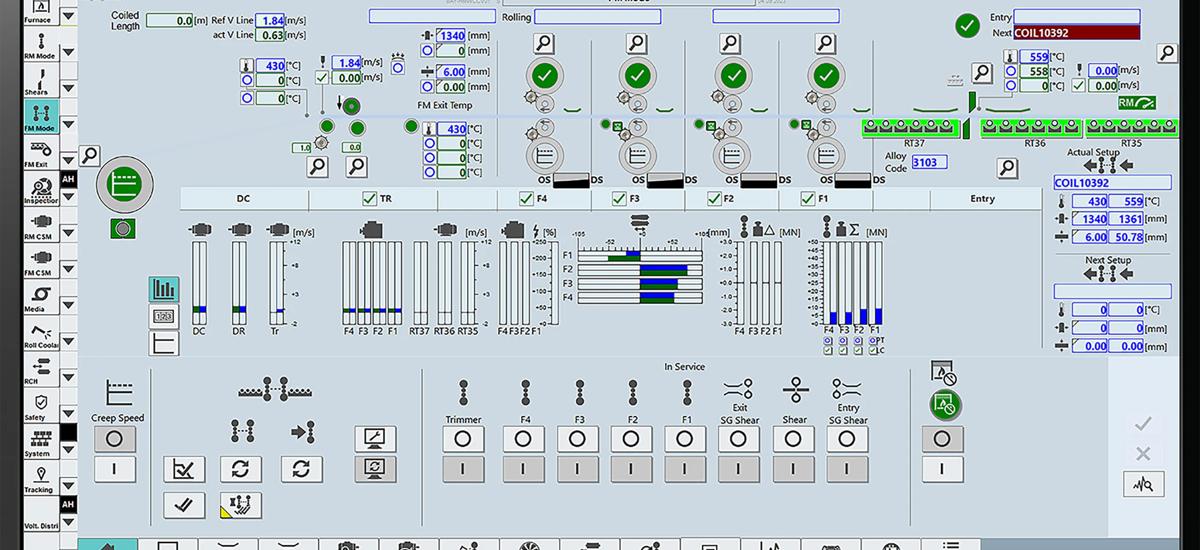Image resolution: width=1200 pixels, height=550 pixels.
Task: Expand the Shears dropdown arrow
Action: click(x=68, y=89)
